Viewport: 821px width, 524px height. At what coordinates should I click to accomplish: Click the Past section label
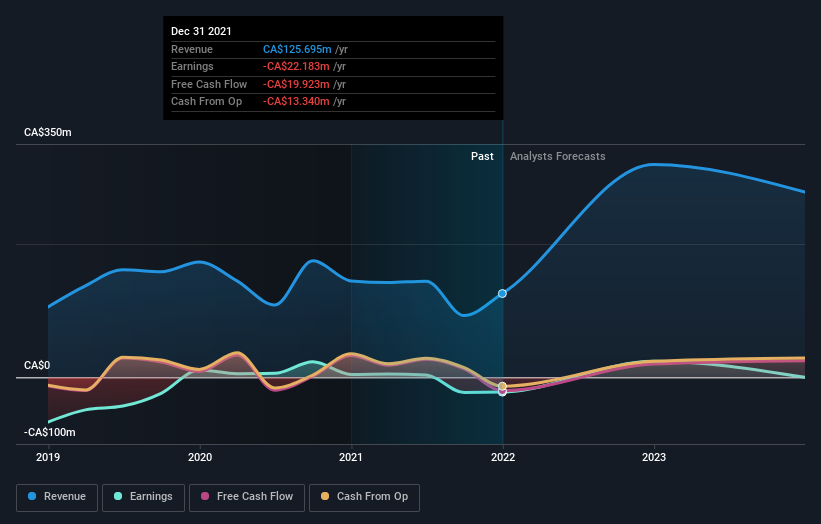pos(482,156)
